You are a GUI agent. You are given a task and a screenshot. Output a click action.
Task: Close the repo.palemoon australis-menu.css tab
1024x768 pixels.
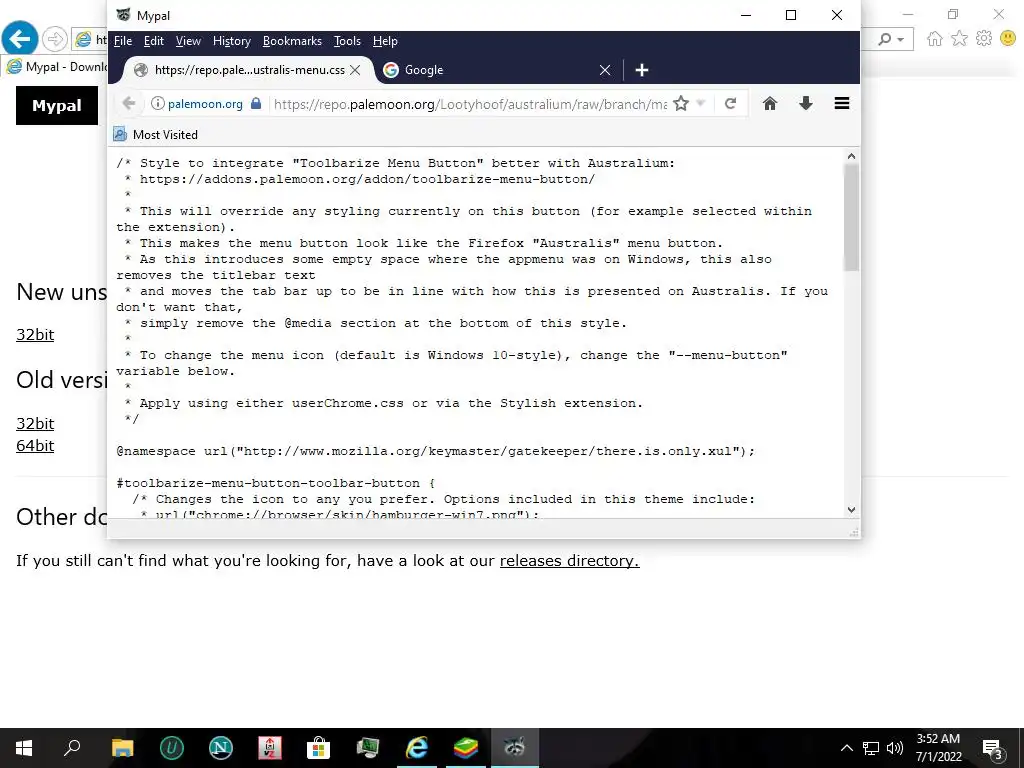pos(355,70)
